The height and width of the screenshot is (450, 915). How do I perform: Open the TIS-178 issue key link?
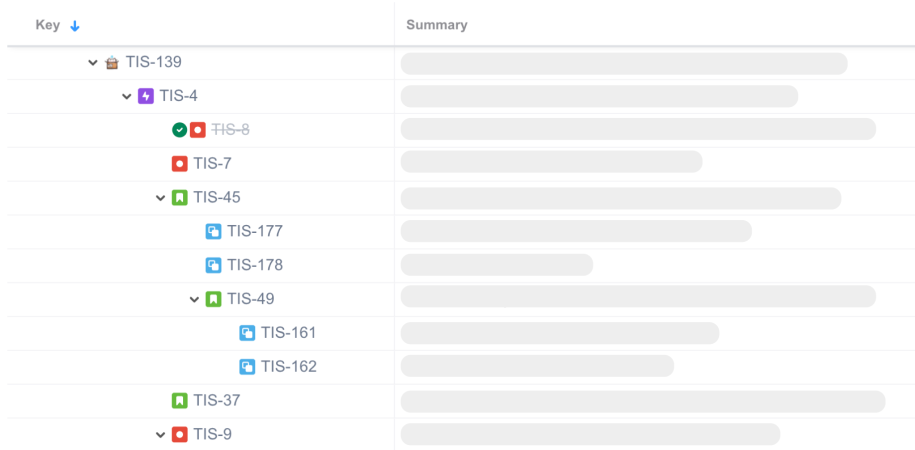pos(255,266)
